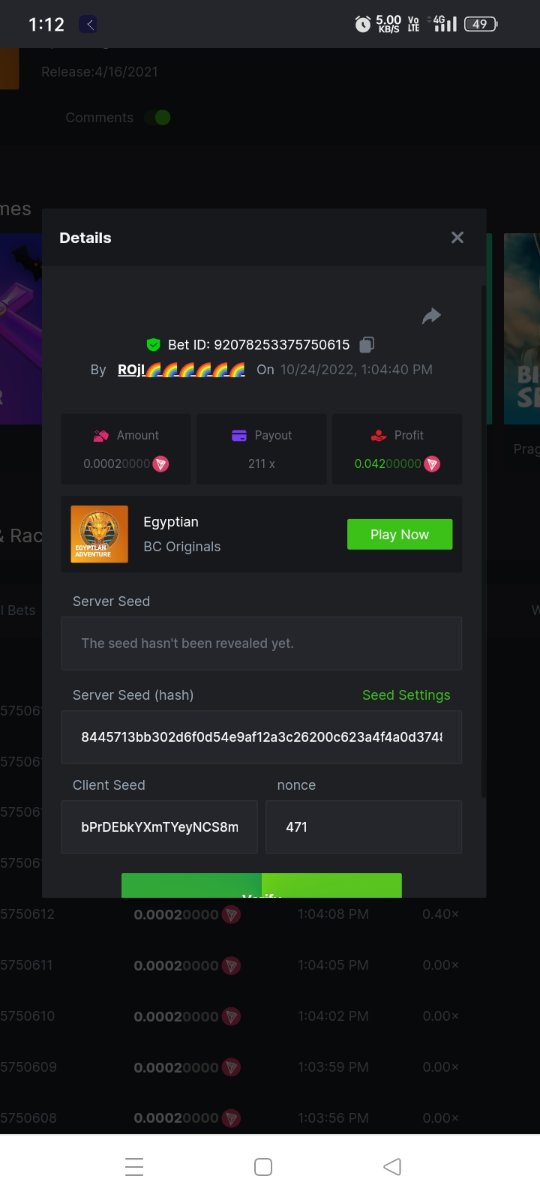Tap the unrevealed Server Seed box
This screenshot has width=540, height=1200.
(262, 643)
